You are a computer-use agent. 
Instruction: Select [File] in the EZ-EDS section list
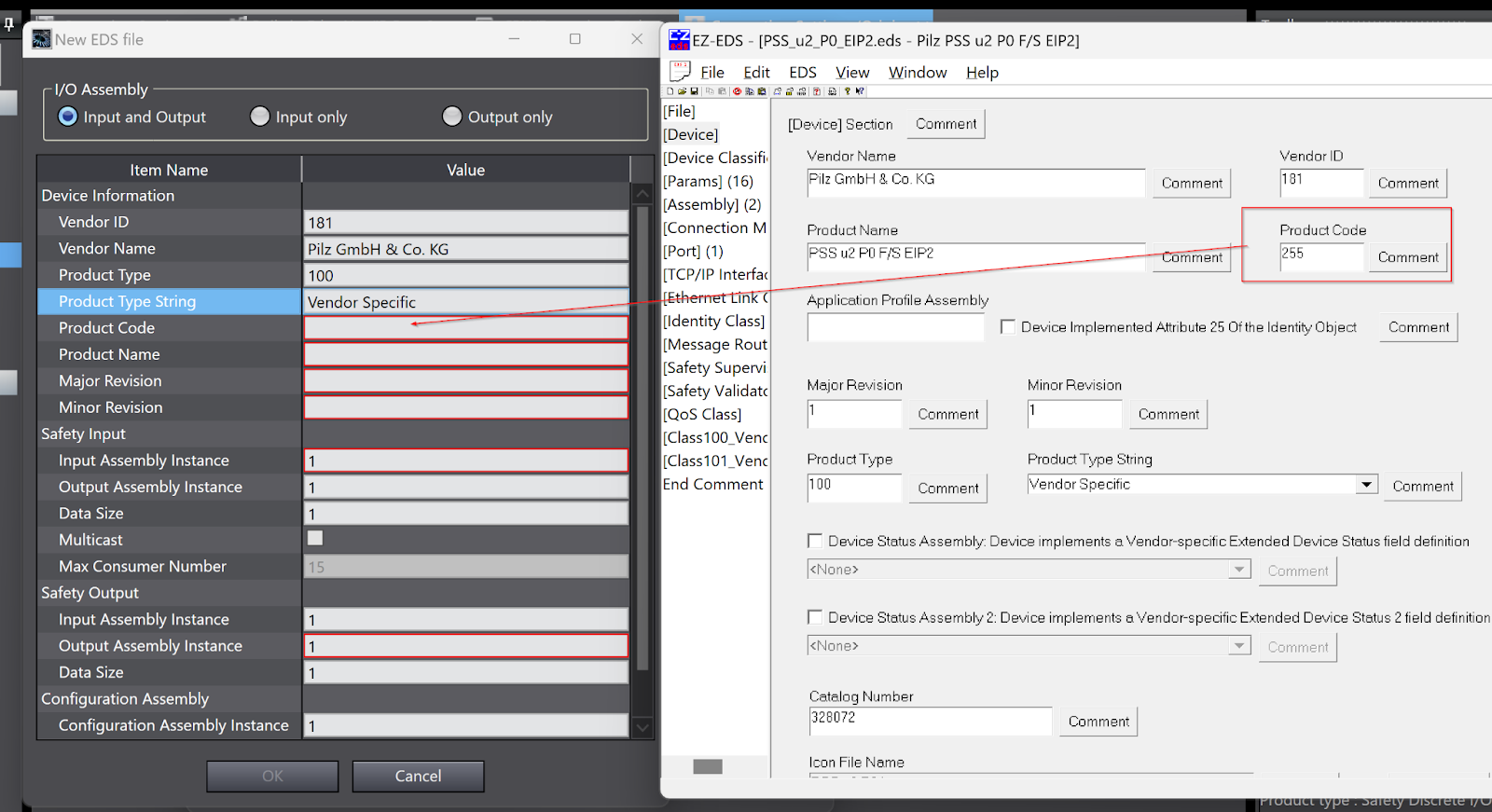(x=679, y=111)
